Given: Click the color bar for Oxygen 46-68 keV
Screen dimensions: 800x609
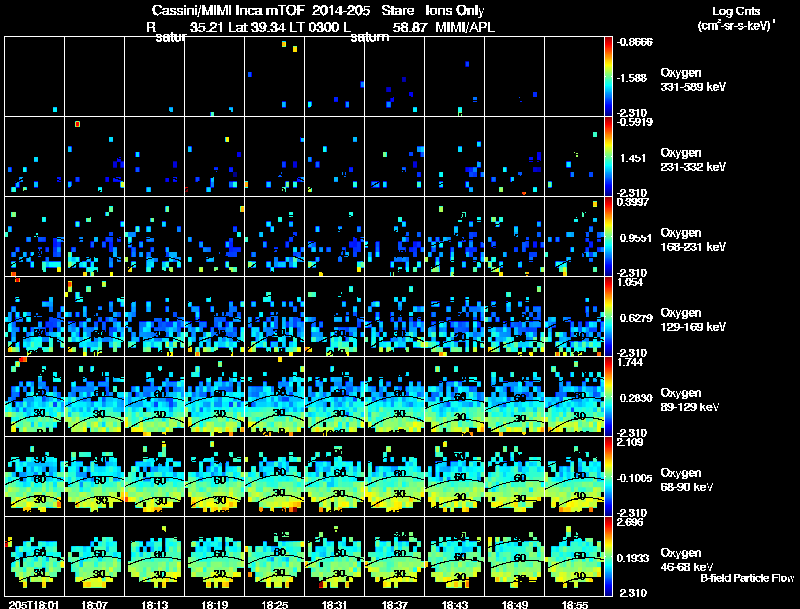Looking at the screenshot, I should (610, 557).
